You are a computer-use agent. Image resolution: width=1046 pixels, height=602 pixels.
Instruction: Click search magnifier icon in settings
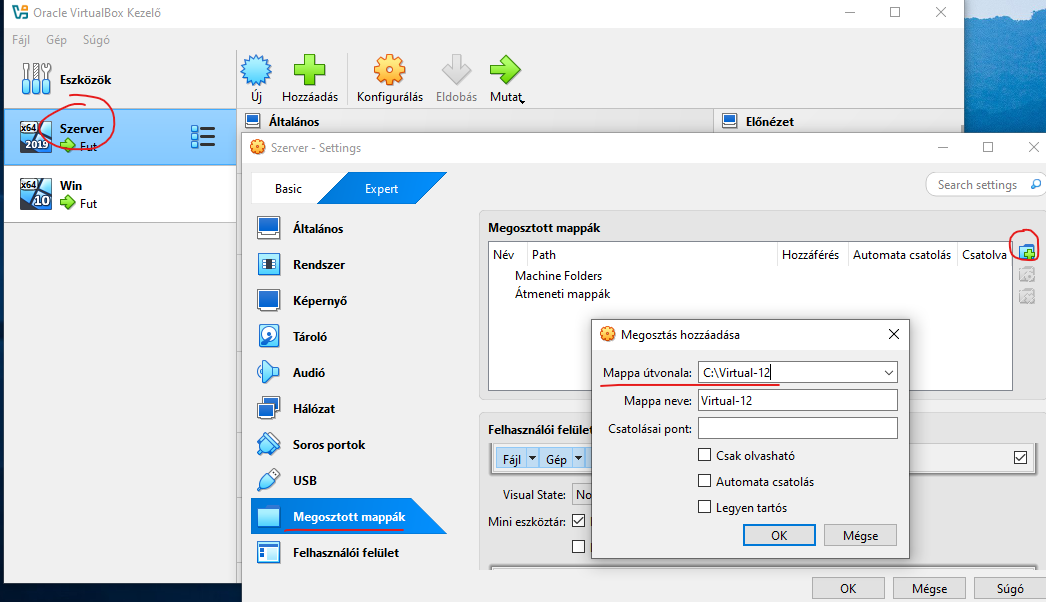point(1035,184)
